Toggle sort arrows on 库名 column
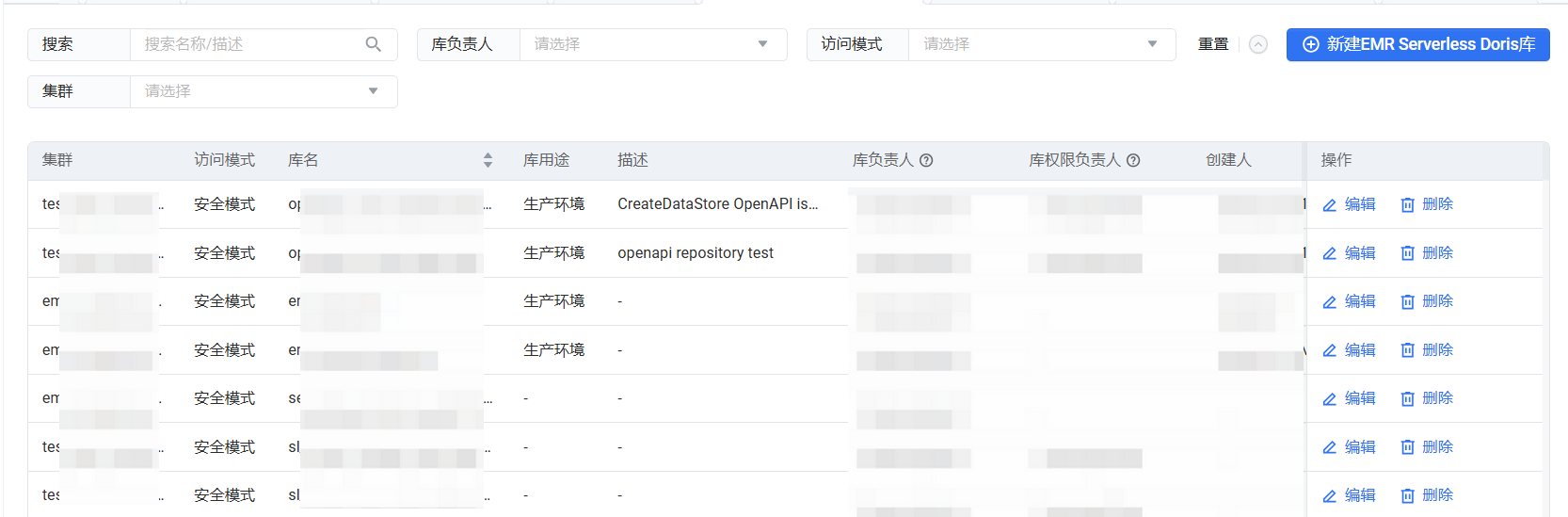The image size is (1568, 517). 488,160
